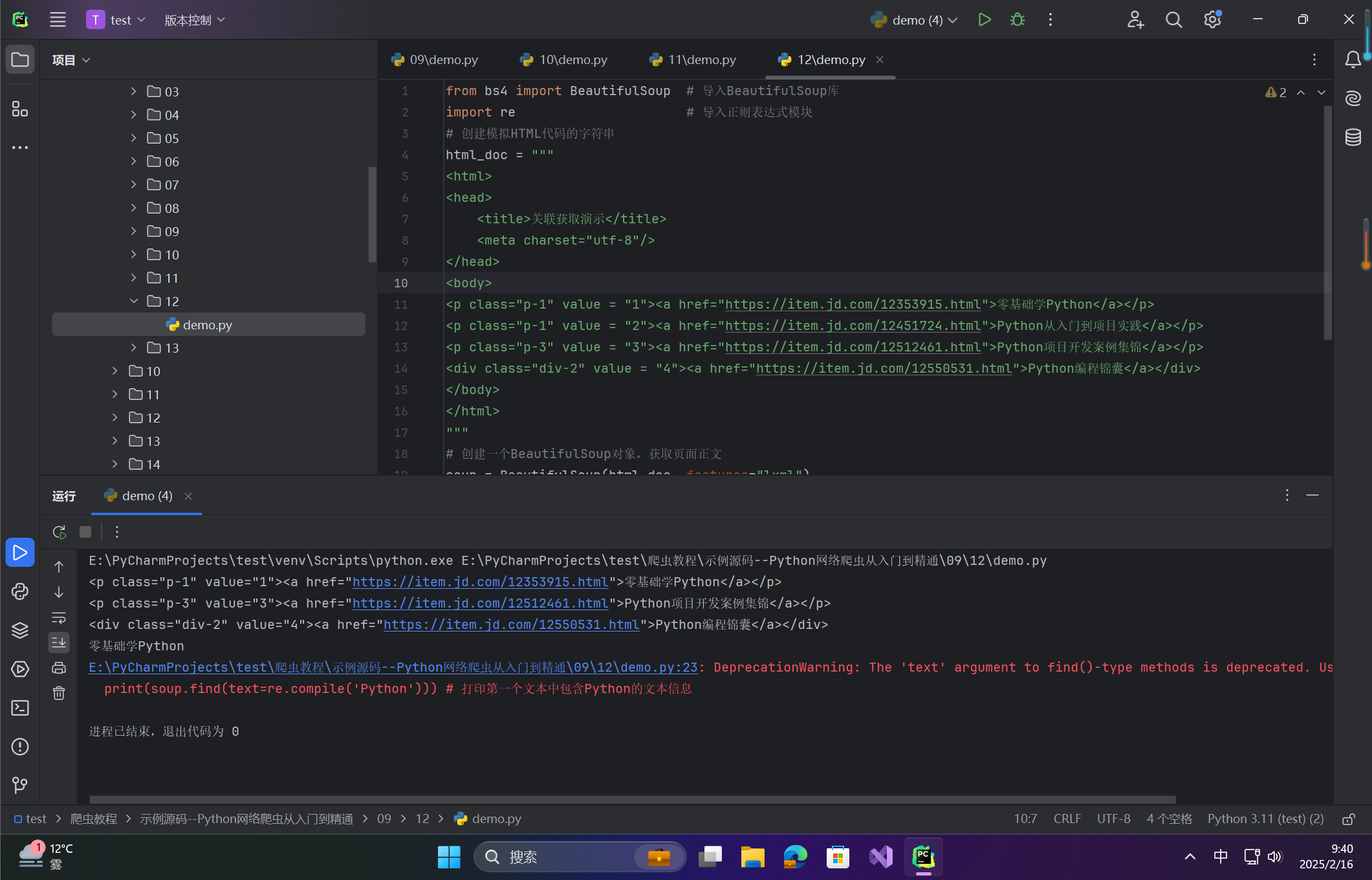Open the Terminal tool window

[20, 708]
